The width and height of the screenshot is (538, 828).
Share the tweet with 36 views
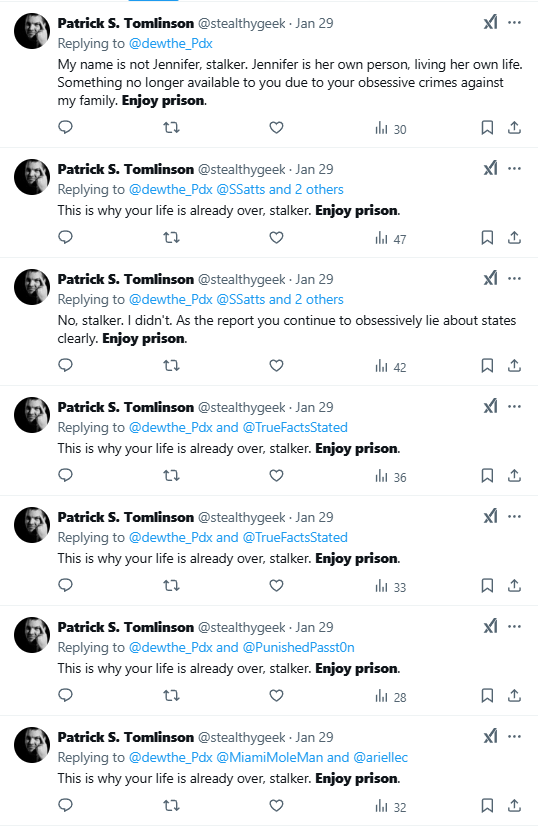(514, 476)
